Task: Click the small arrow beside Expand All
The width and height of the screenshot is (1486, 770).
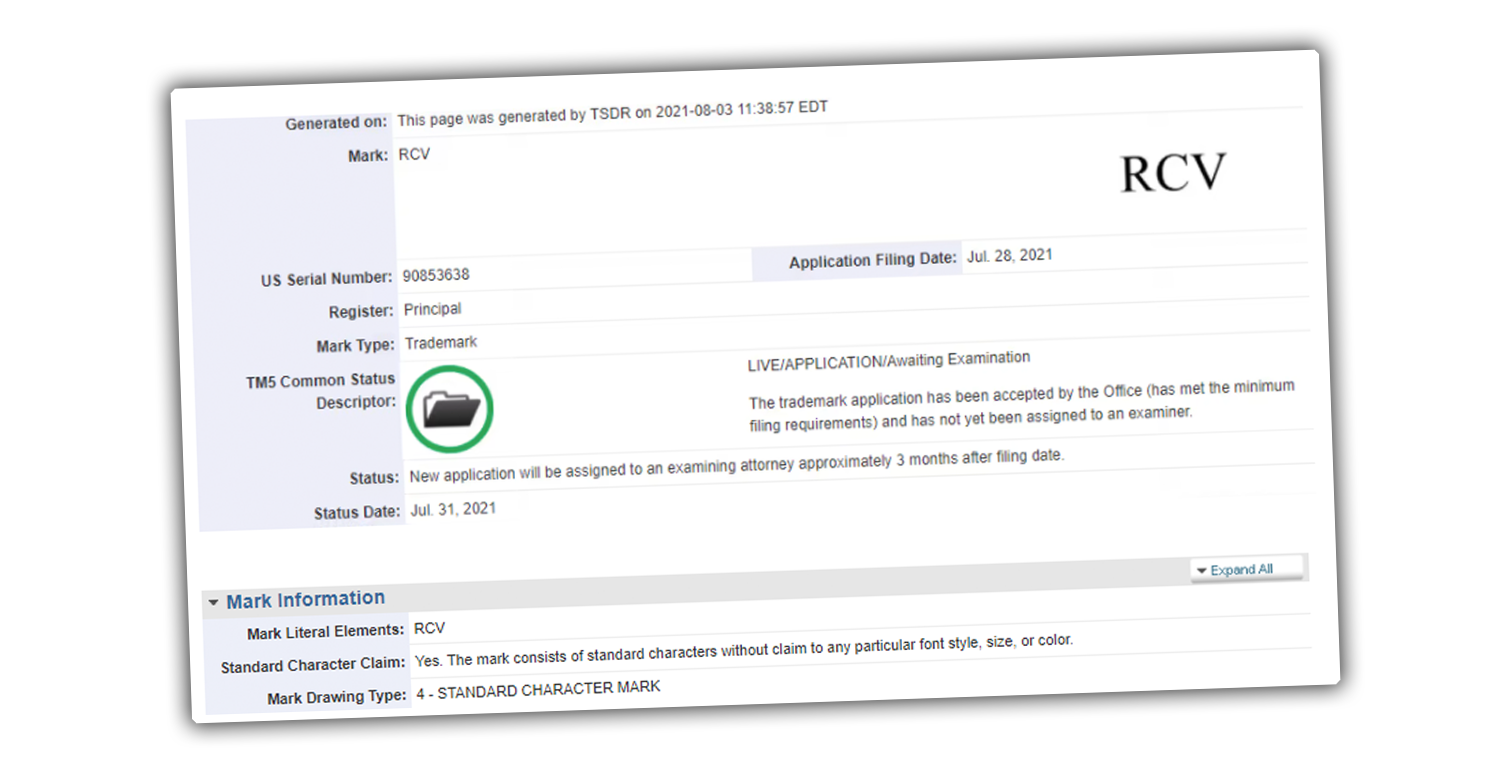Action: tap(1200, 571)
